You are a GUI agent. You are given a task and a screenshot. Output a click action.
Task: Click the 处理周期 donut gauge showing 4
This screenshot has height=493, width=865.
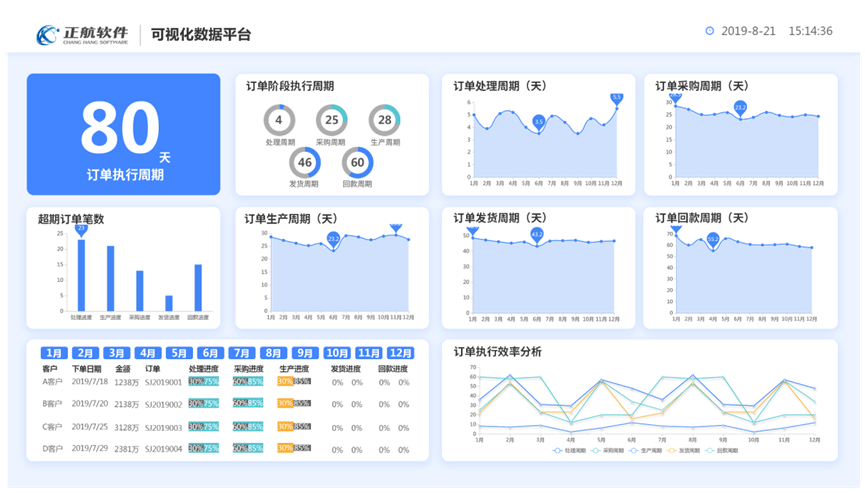pyautogui.click(x=279, y=120)
